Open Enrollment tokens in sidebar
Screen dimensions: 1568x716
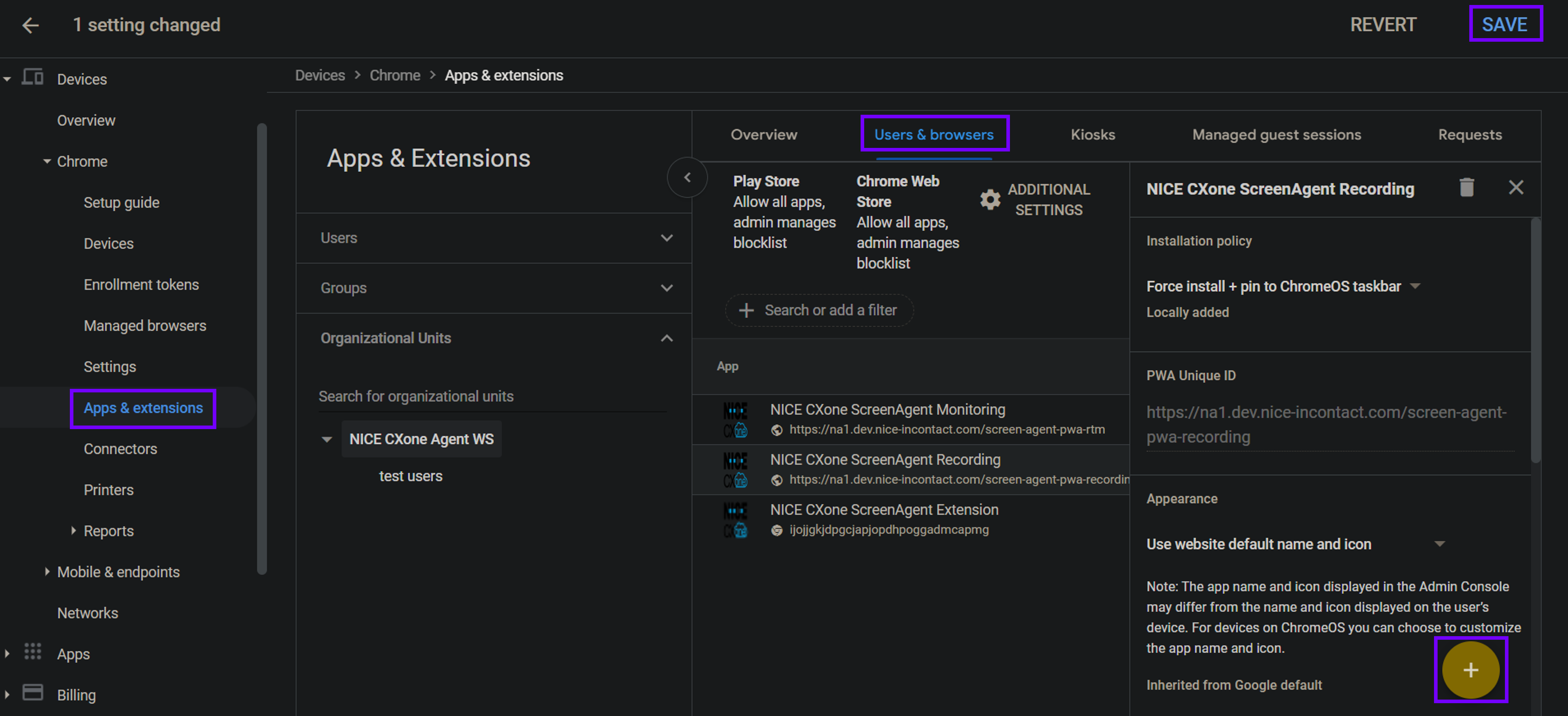(x=141, y=284)
